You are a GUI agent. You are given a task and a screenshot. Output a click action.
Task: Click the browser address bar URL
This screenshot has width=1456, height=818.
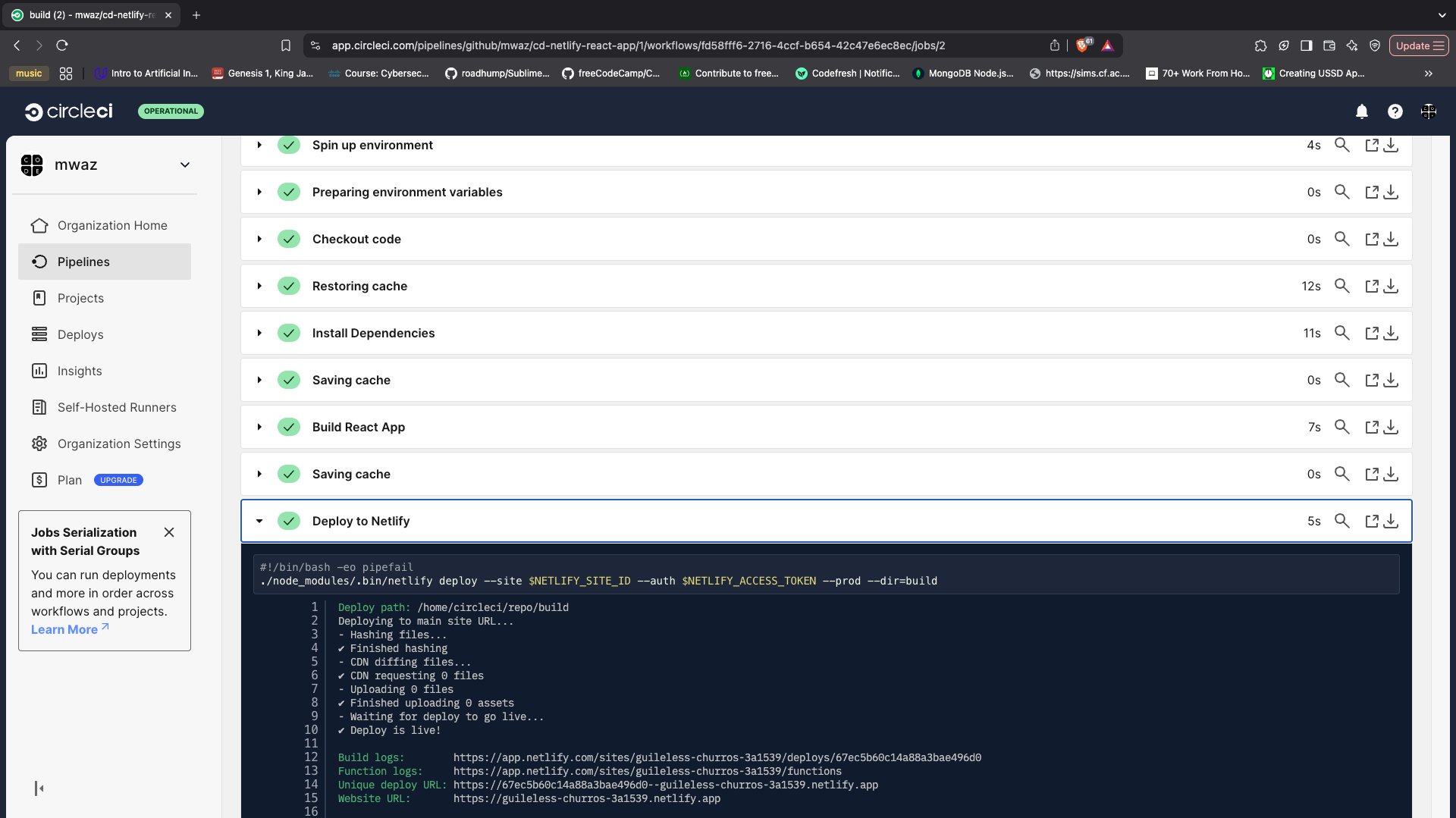tap(638, 45)
